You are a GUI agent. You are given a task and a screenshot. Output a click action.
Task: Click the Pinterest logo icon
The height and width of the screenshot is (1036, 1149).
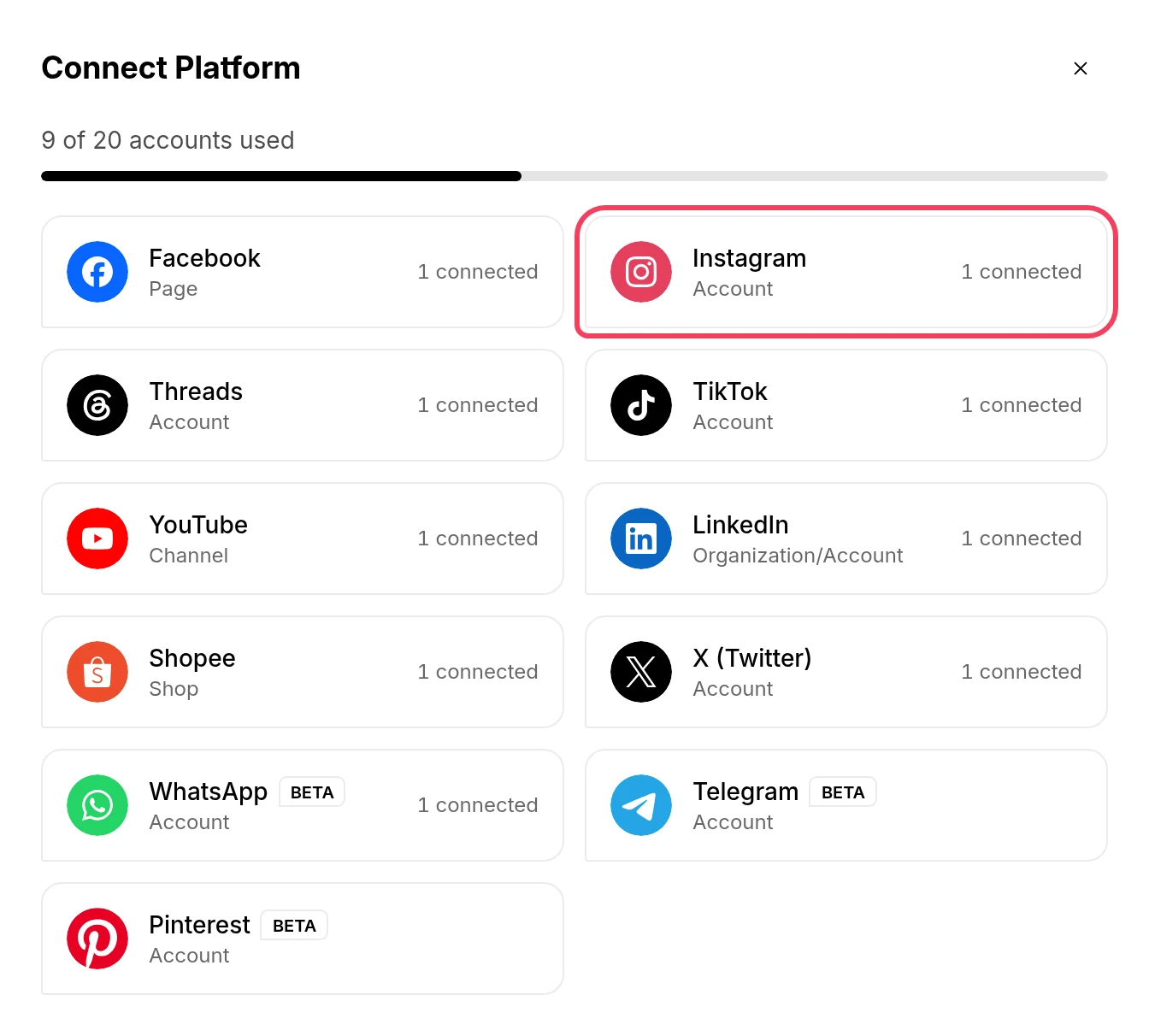coord(97,939)
